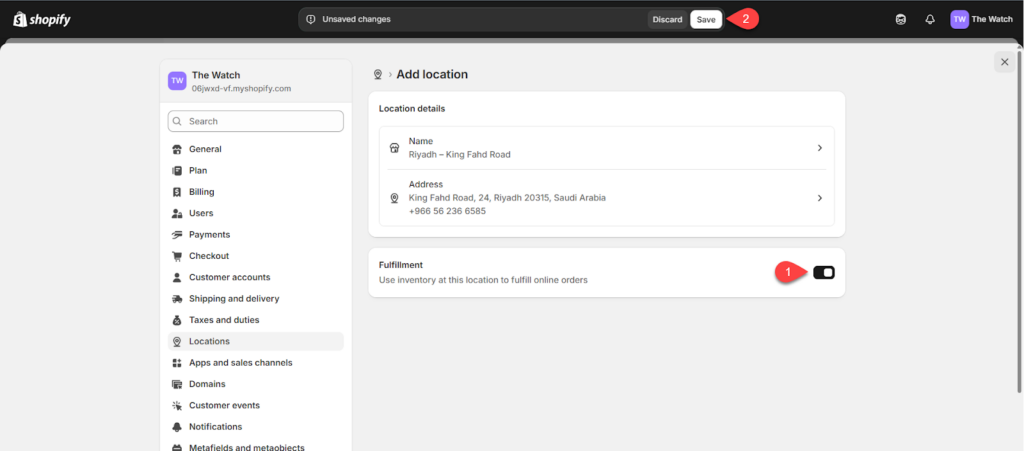Viewport: 1024px width, 451px height.
Task: Open Apps and sales channels settings
Action: pyautogui.click(x=240, y=363)
